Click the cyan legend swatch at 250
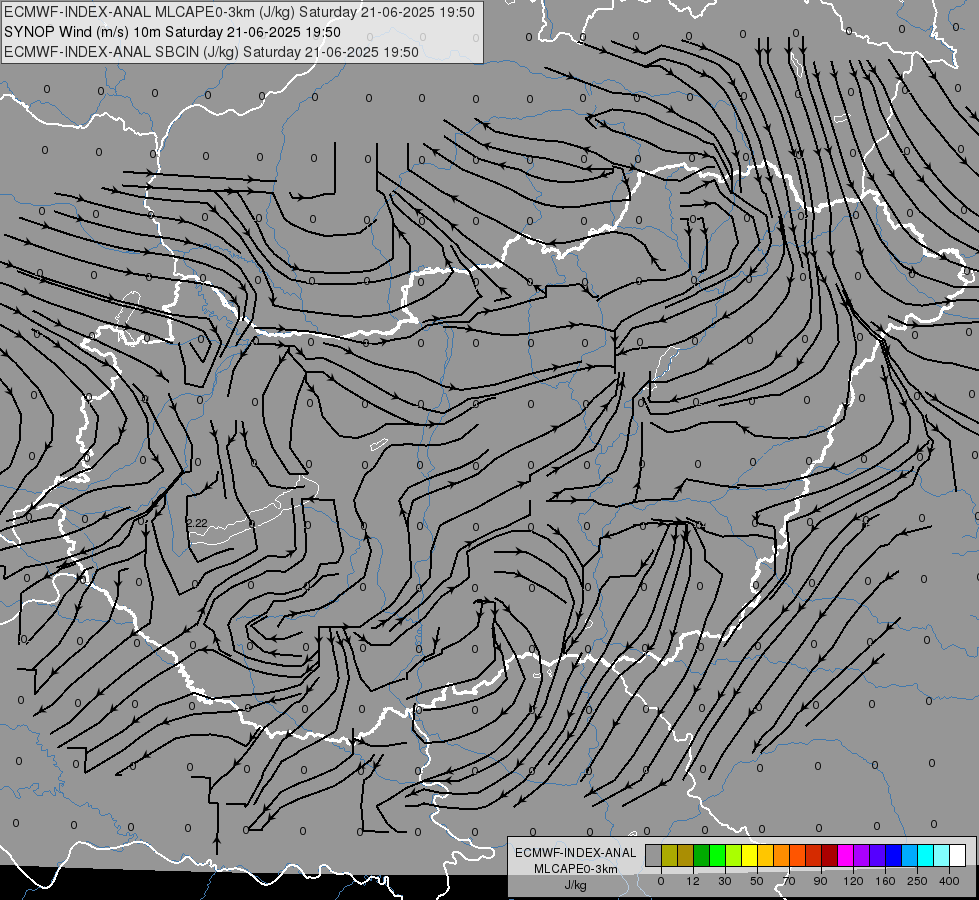Screen dimensions: 979x900 click(x=926, y=855)
